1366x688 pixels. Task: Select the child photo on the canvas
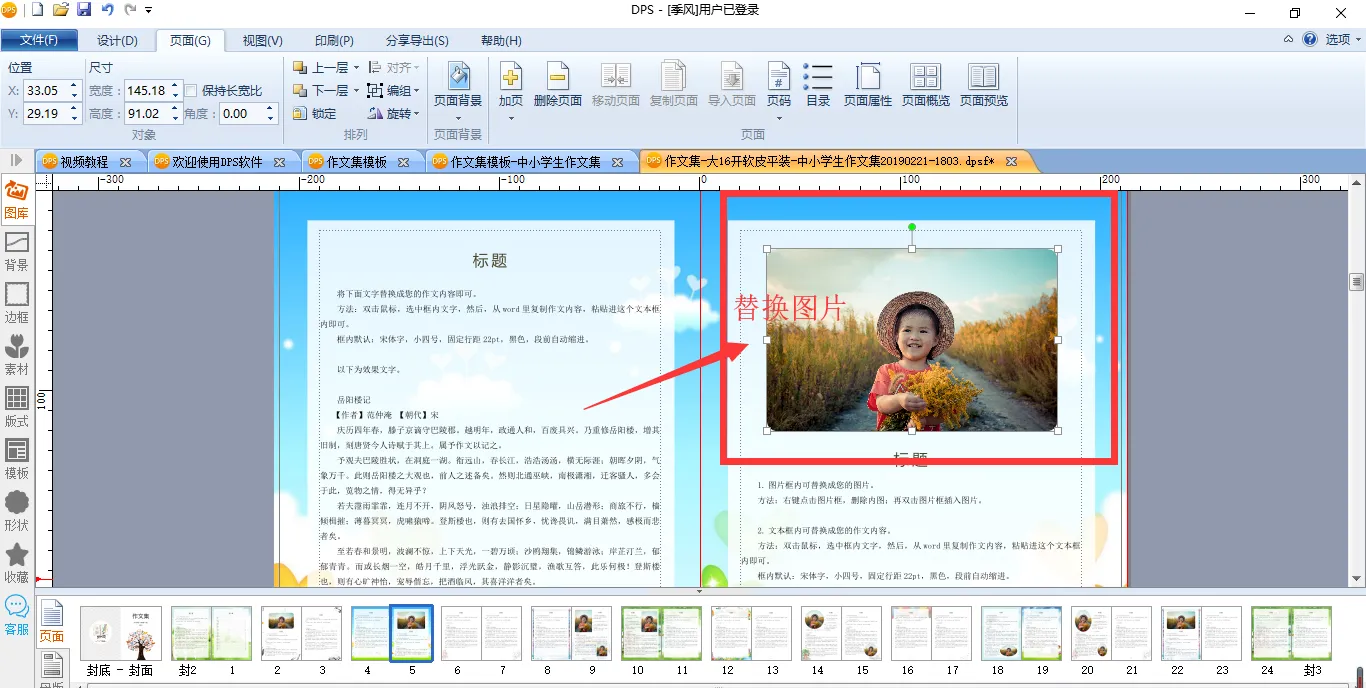[x=911, y=340]
